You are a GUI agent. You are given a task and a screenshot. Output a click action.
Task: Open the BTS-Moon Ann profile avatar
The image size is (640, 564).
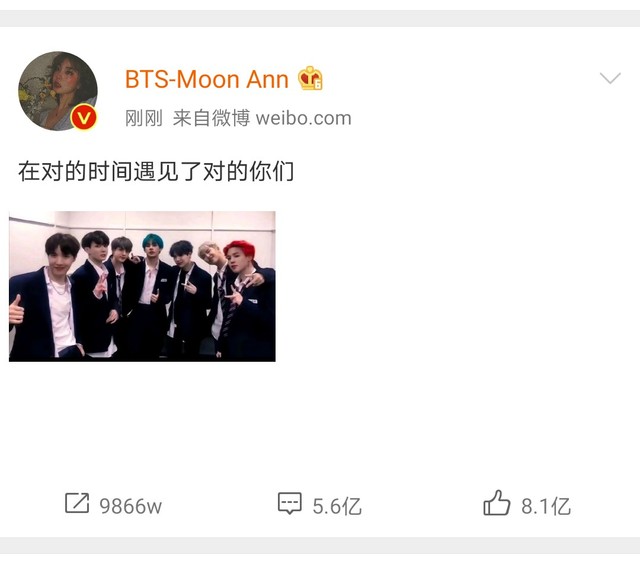coord(58,91)
